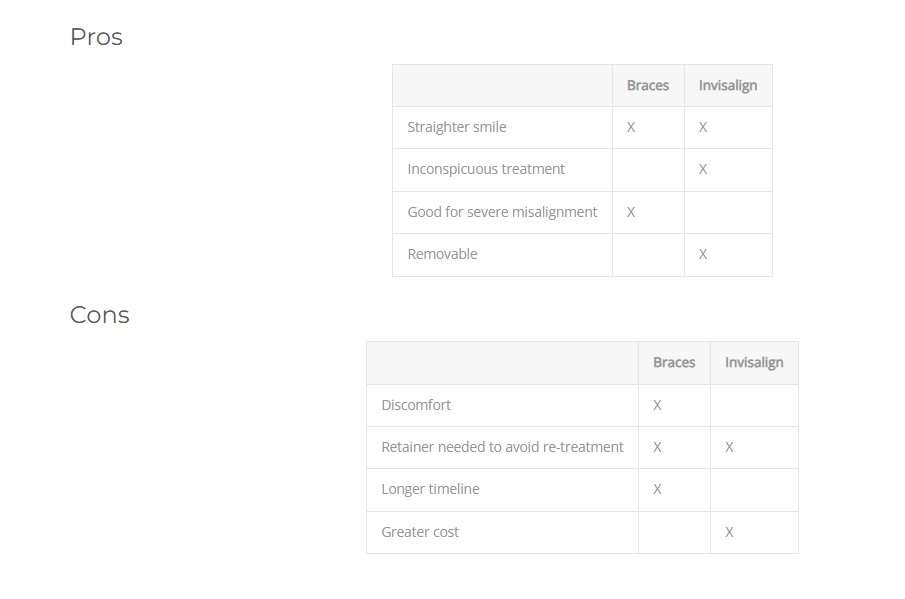
Task: Click the Invisalign header in the Cons table
Action: click(753, 363)
